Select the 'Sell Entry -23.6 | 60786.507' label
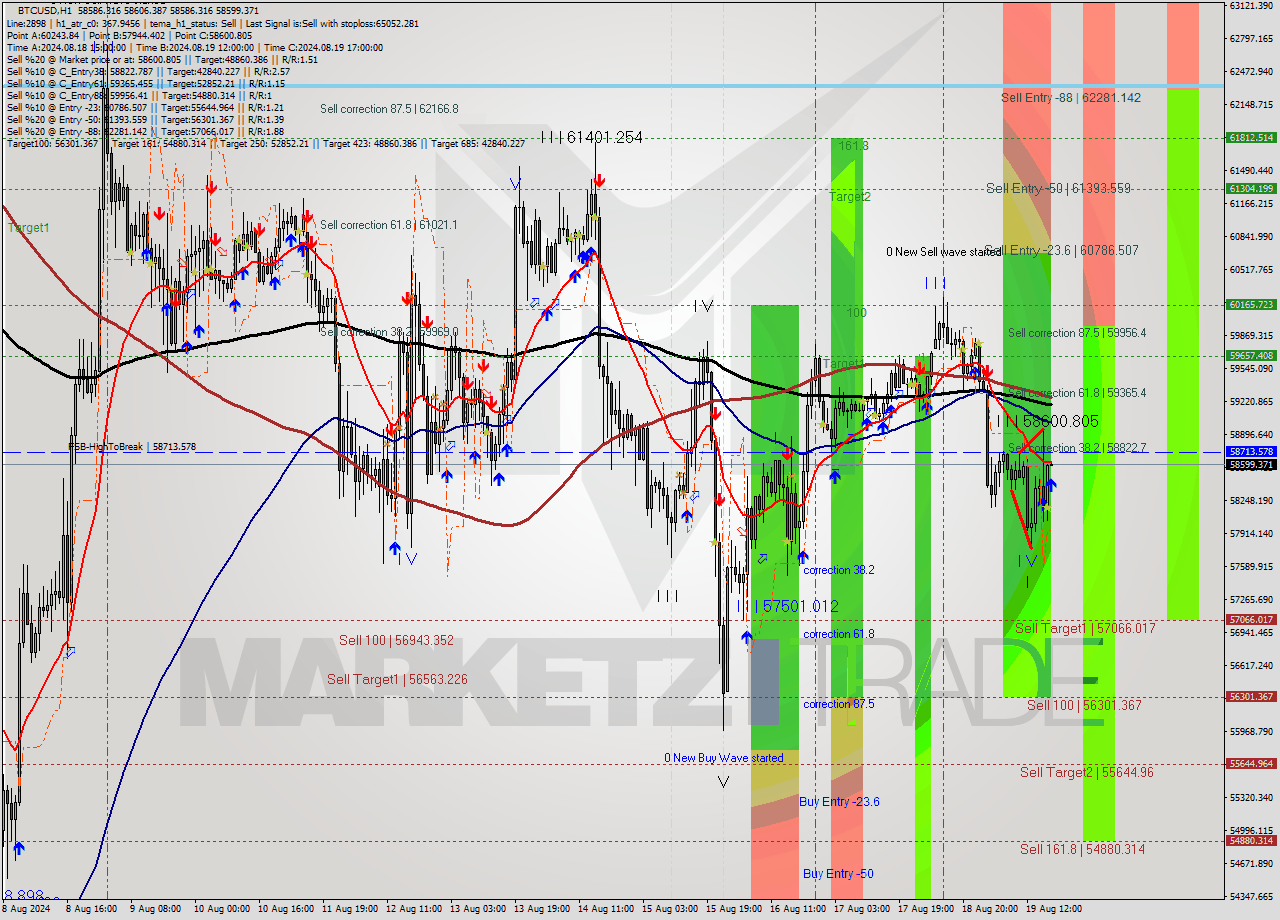The height and width of the screenshot is (920, 1280). pos(1061,250)
